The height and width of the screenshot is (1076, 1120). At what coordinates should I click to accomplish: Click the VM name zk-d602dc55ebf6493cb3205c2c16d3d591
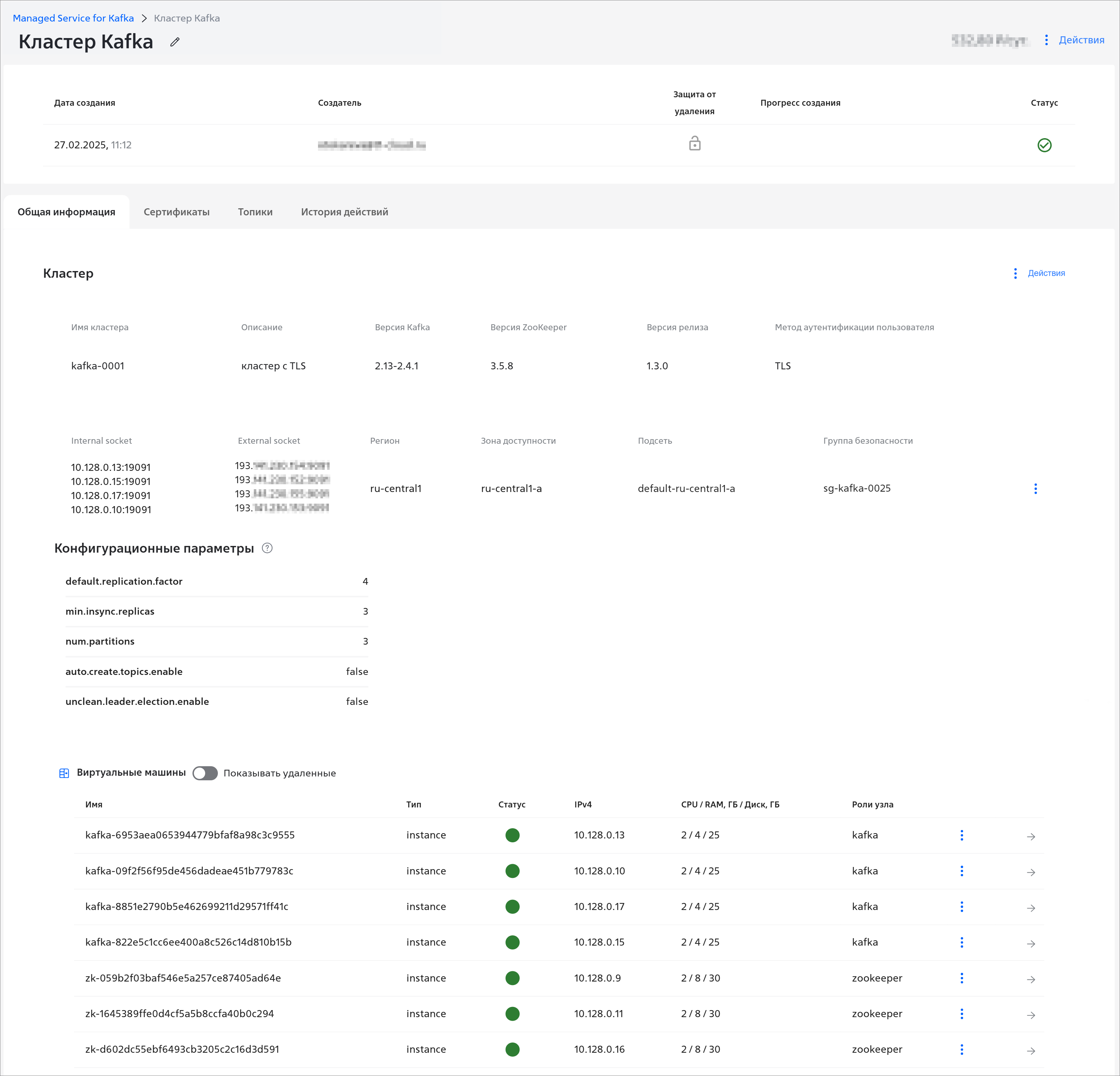182,1049
